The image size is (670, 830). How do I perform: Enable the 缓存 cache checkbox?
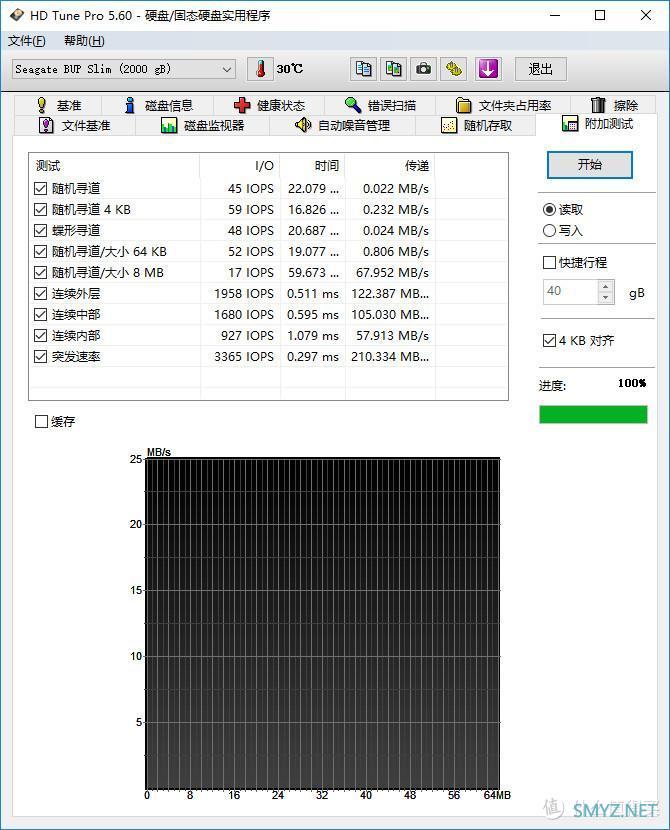coord(41,421)
